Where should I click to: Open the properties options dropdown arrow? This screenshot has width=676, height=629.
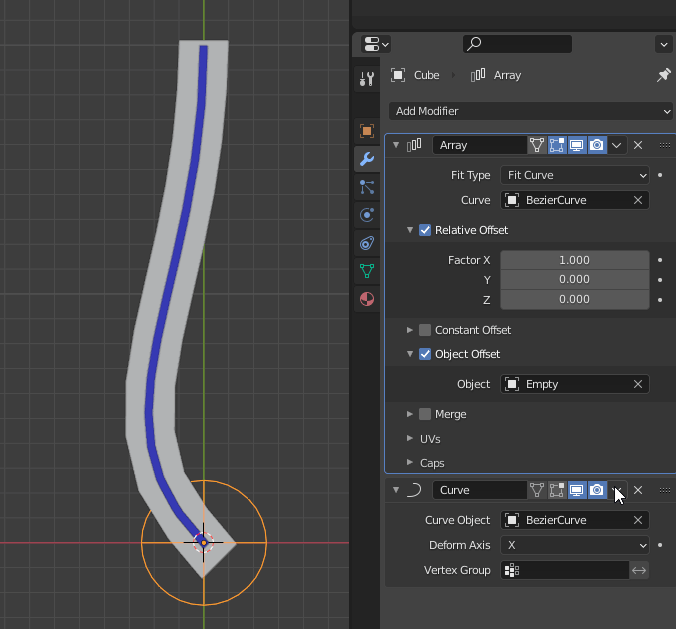tap(664, 44)
